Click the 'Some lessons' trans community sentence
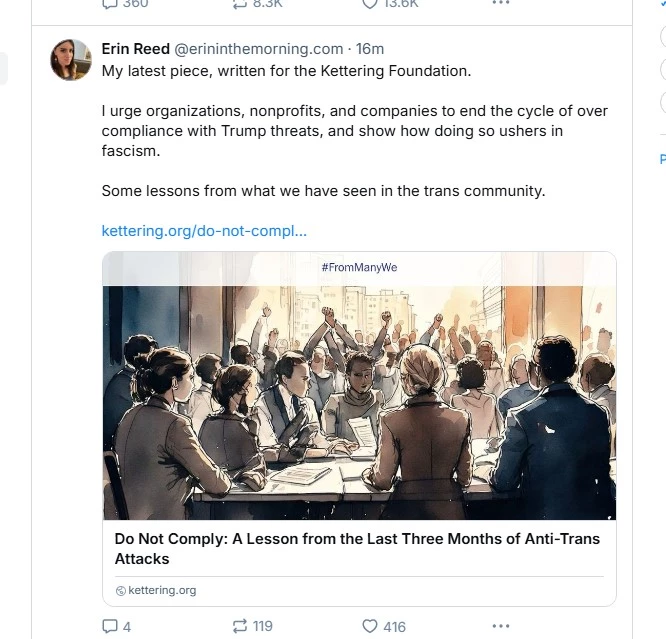 click(x=323, y=191)
